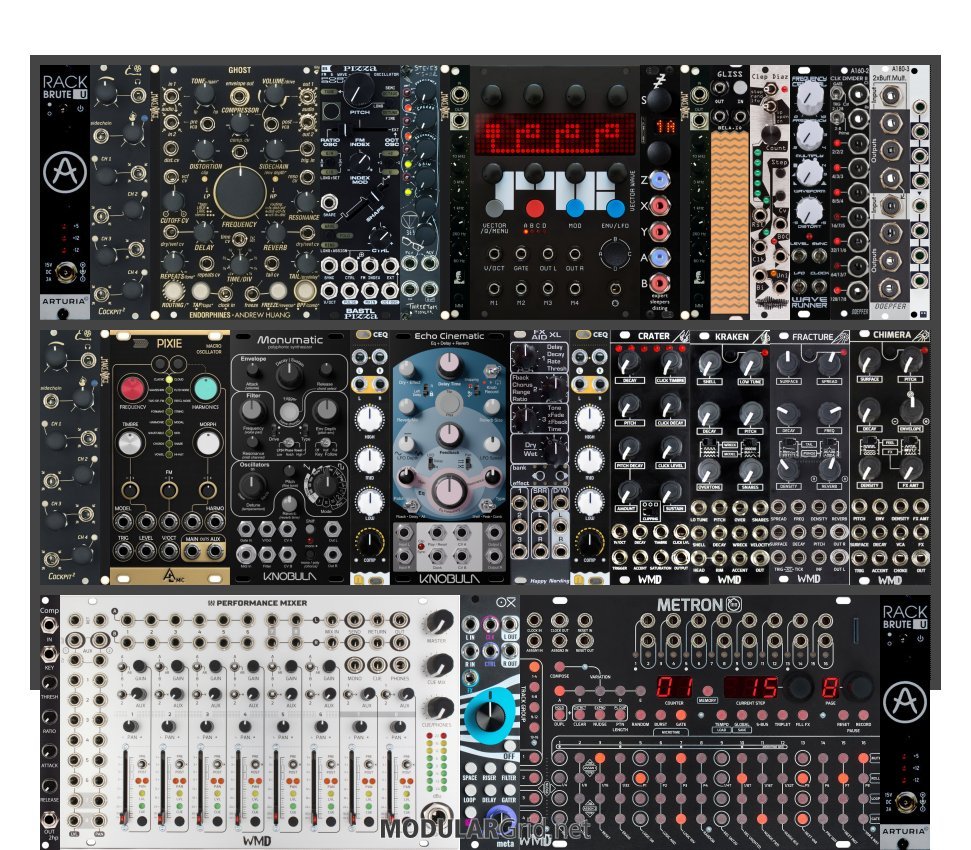Click the MASTER knob on Performance Mixer
The image size is (971, 850).
438,623
